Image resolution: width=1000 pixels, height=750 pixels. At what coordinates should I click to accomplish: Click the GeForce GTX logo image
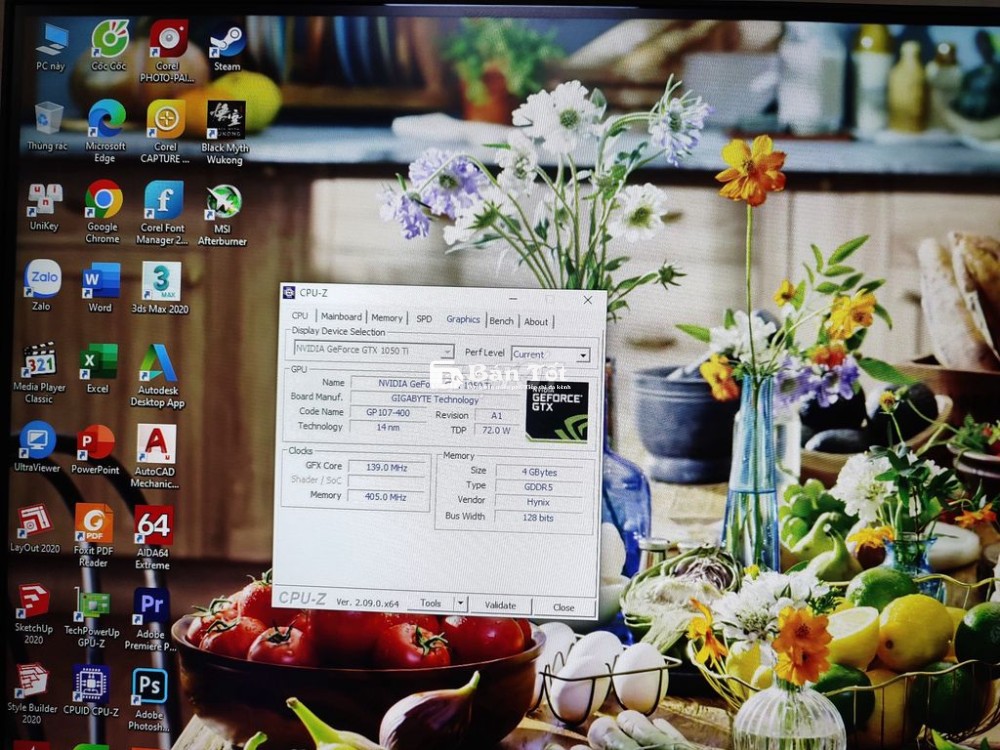(x=557, y=411)
